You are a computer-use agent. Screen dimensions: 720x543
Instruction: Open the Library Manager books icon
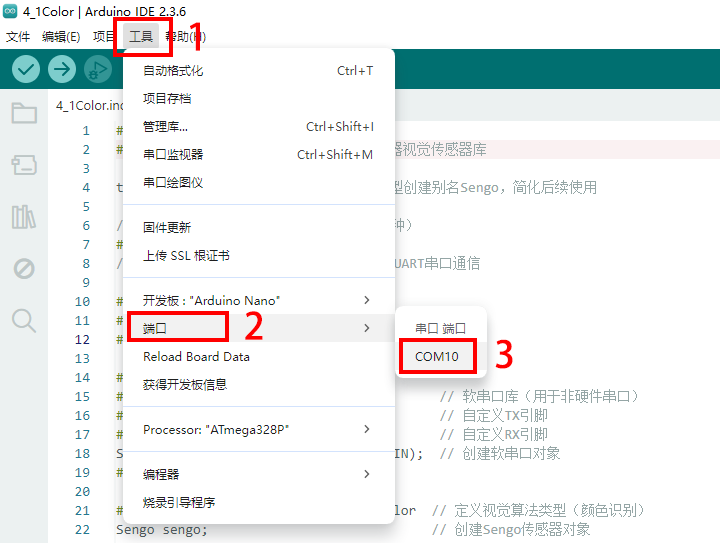[x=24, y=217]
